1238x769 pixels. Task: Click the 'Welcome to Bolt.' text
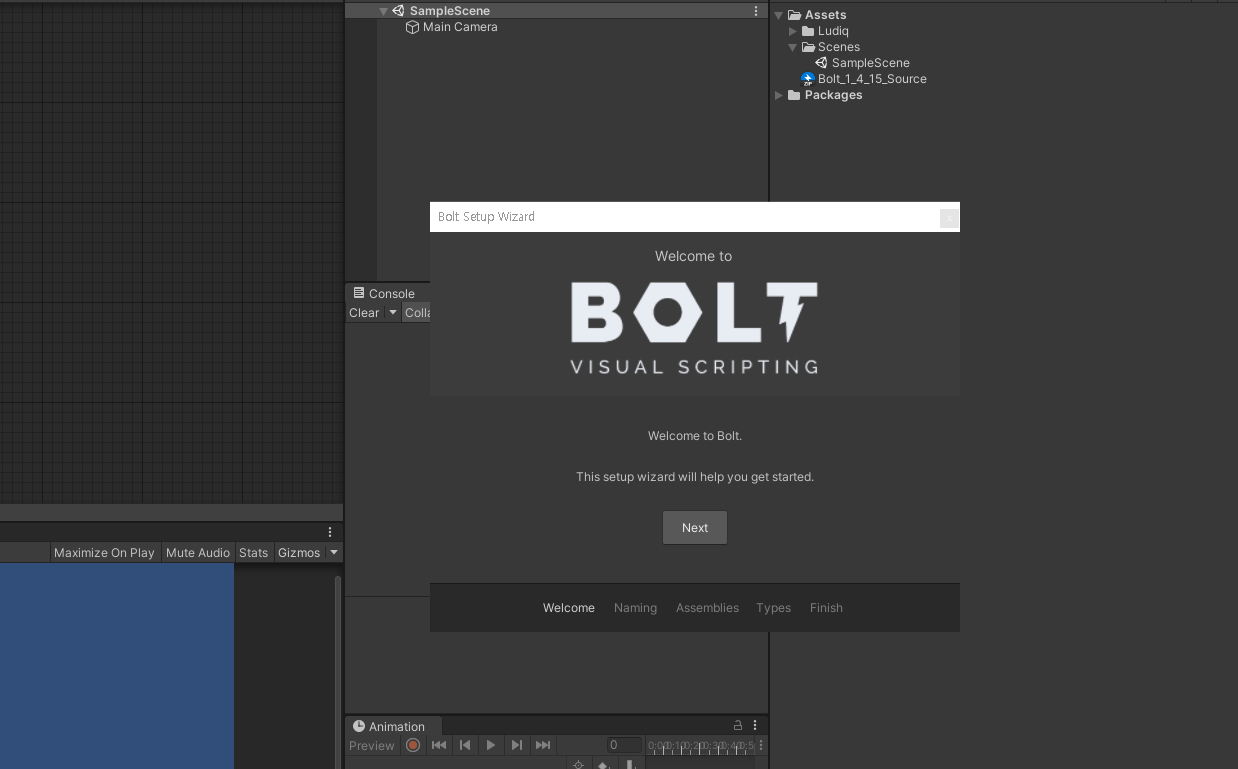(695, 436)
